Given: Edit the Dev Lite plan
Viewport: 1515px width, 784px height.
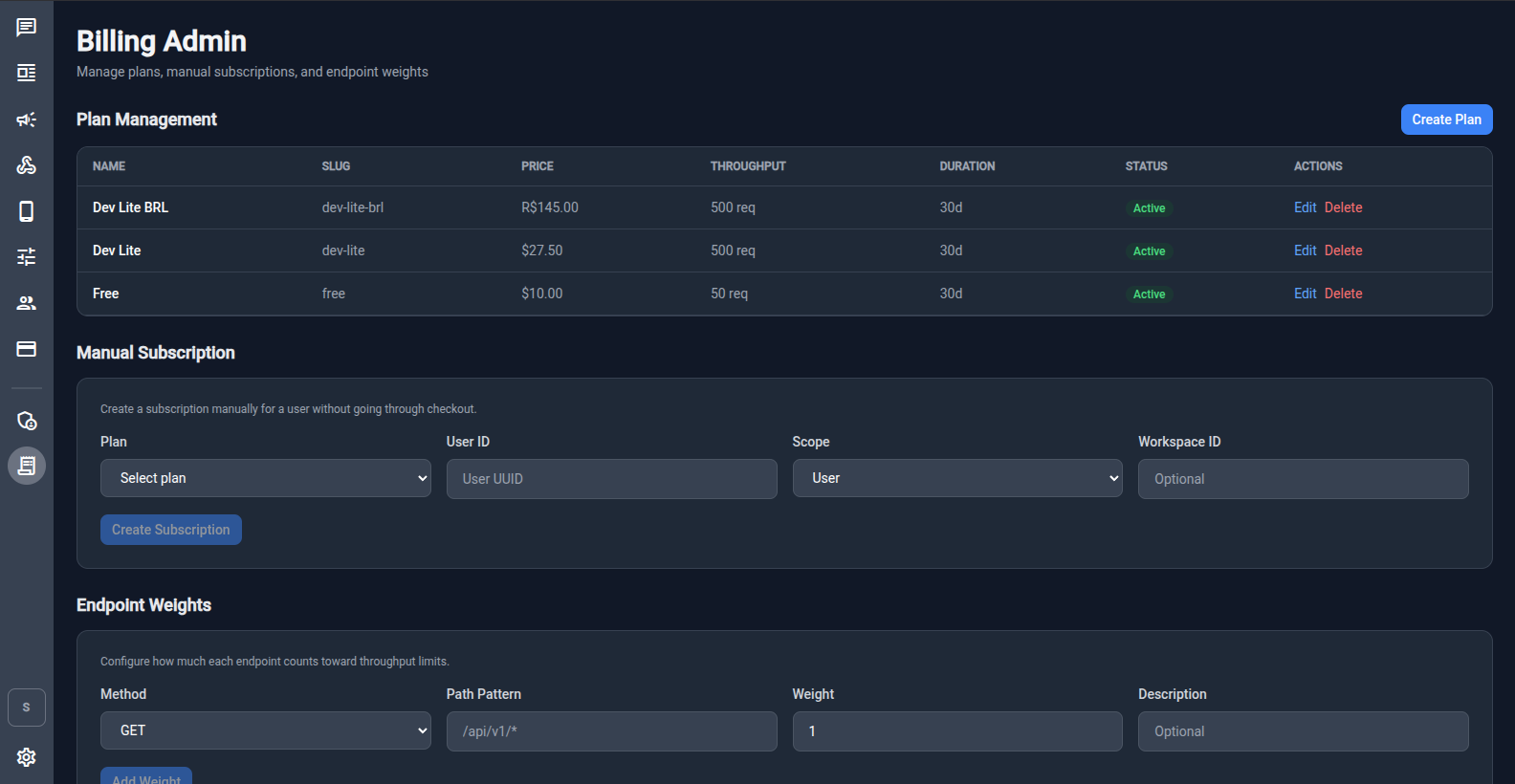Looking at the screenshot, I should click(x=1305, y=250).
